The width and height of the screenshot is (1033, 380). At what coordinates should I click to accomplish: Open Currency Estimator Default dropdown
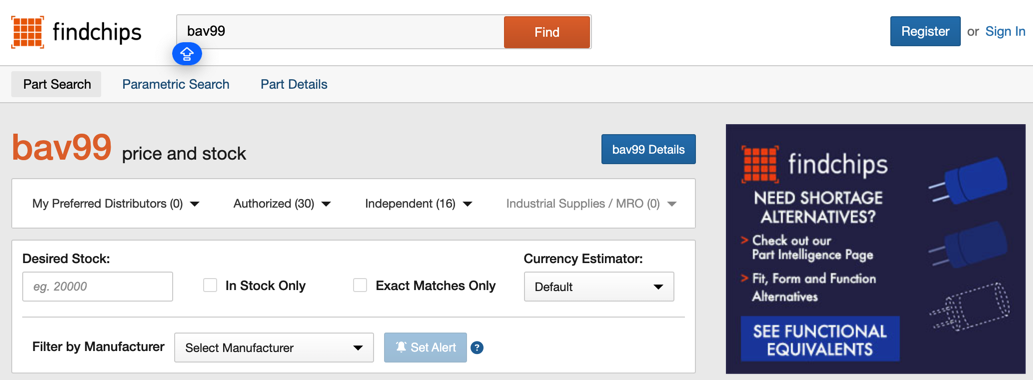pyautogui.click(x=599, y=286)
